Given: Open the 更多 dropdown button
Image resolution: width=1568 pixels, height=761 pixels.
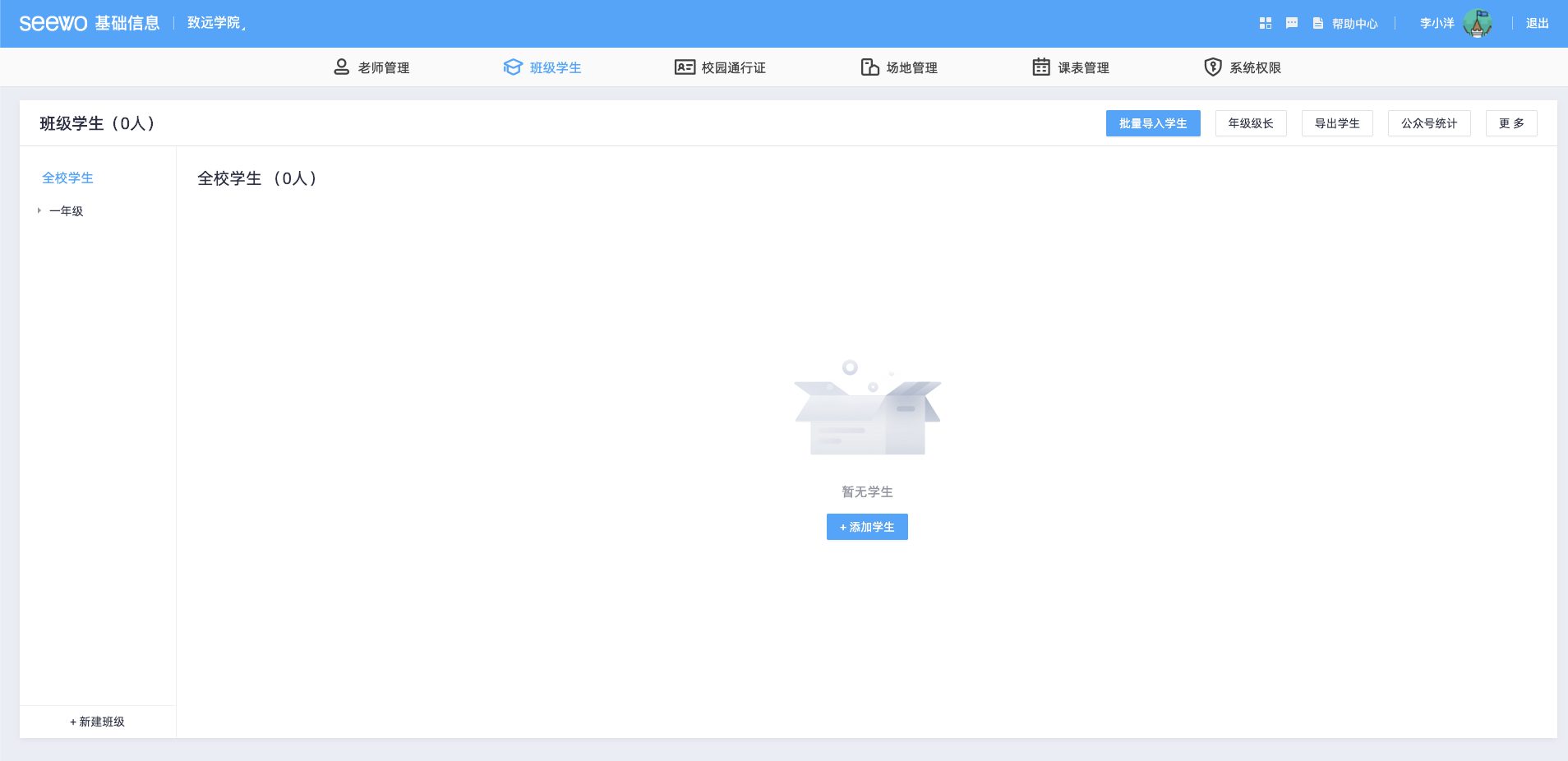Looking at the screenshot, I should (1510, 123).
